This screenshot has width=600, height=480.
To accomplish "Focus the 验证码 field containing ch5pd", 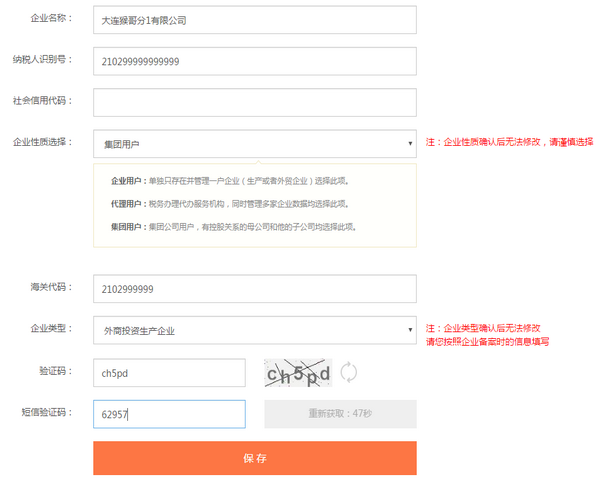I will (168, 373).
